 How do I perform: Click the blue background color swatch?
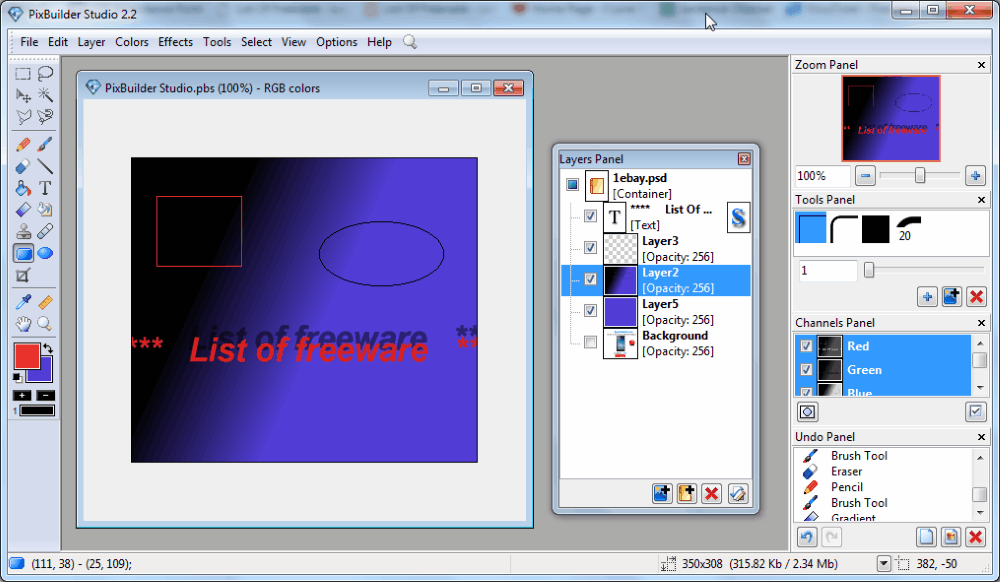[x=43, y=375]
